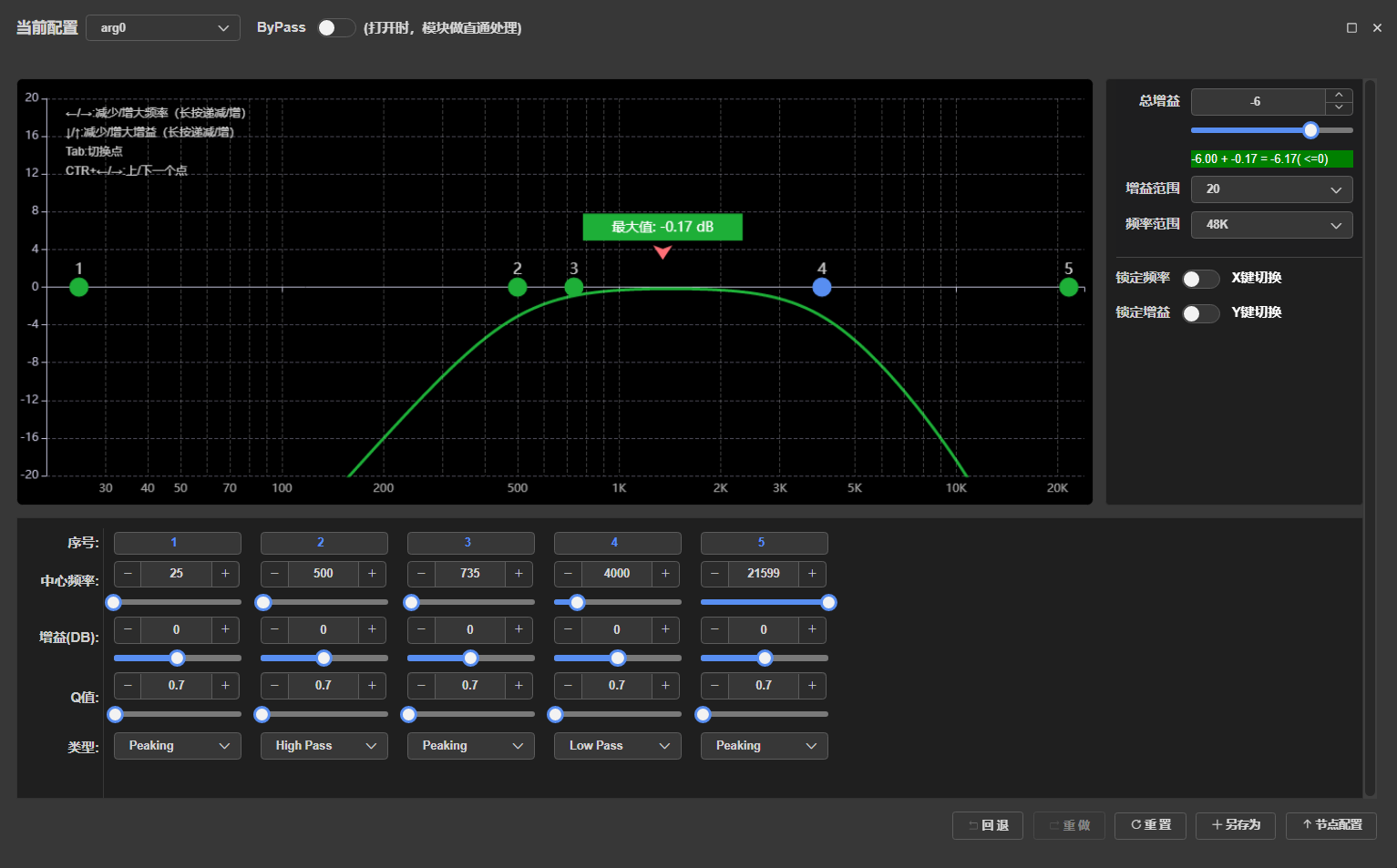Click band 4 center frequency slider handle

(577, 602)
